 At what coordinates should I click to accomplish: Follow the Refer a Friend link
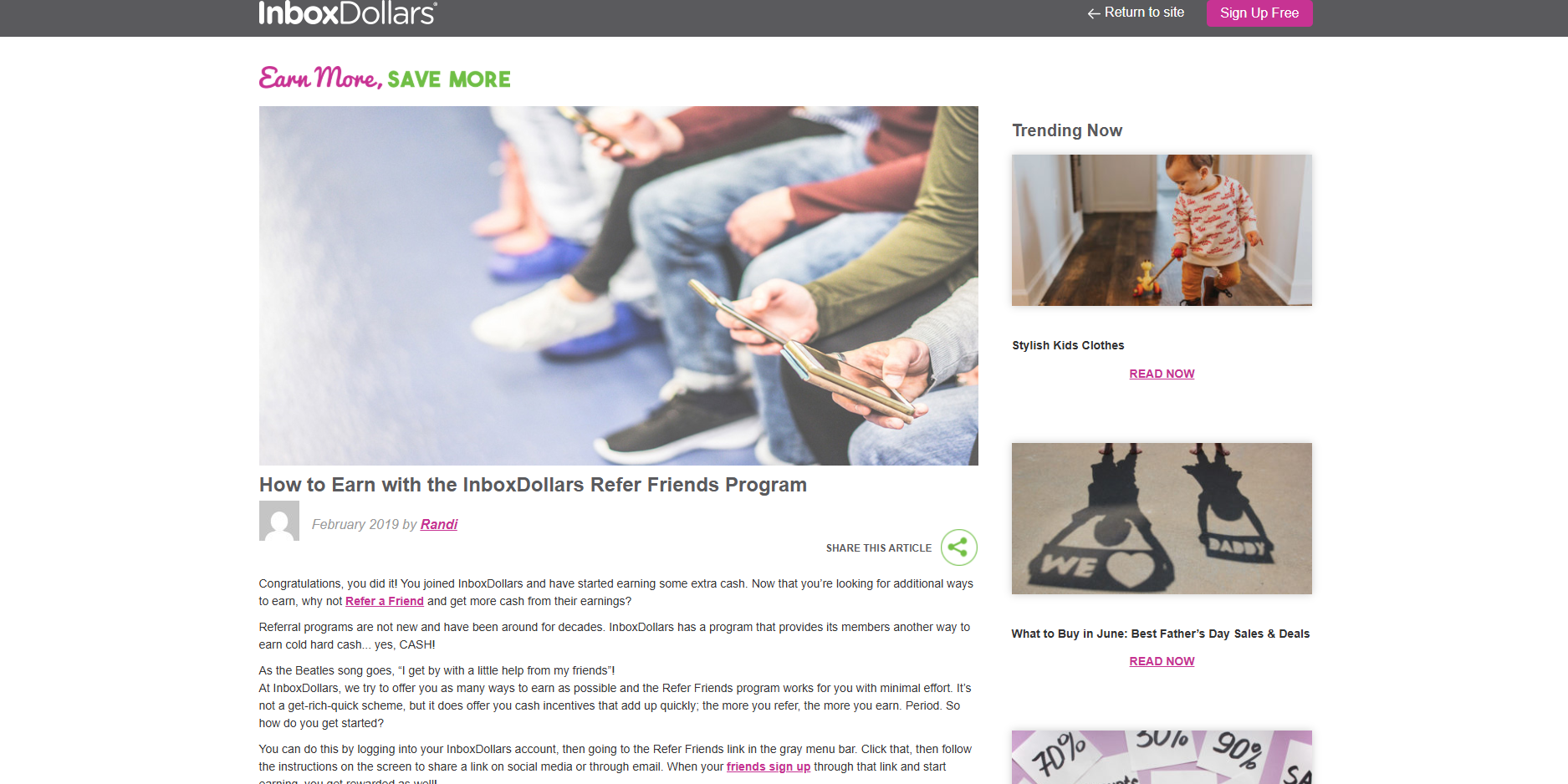coord(385,601)
